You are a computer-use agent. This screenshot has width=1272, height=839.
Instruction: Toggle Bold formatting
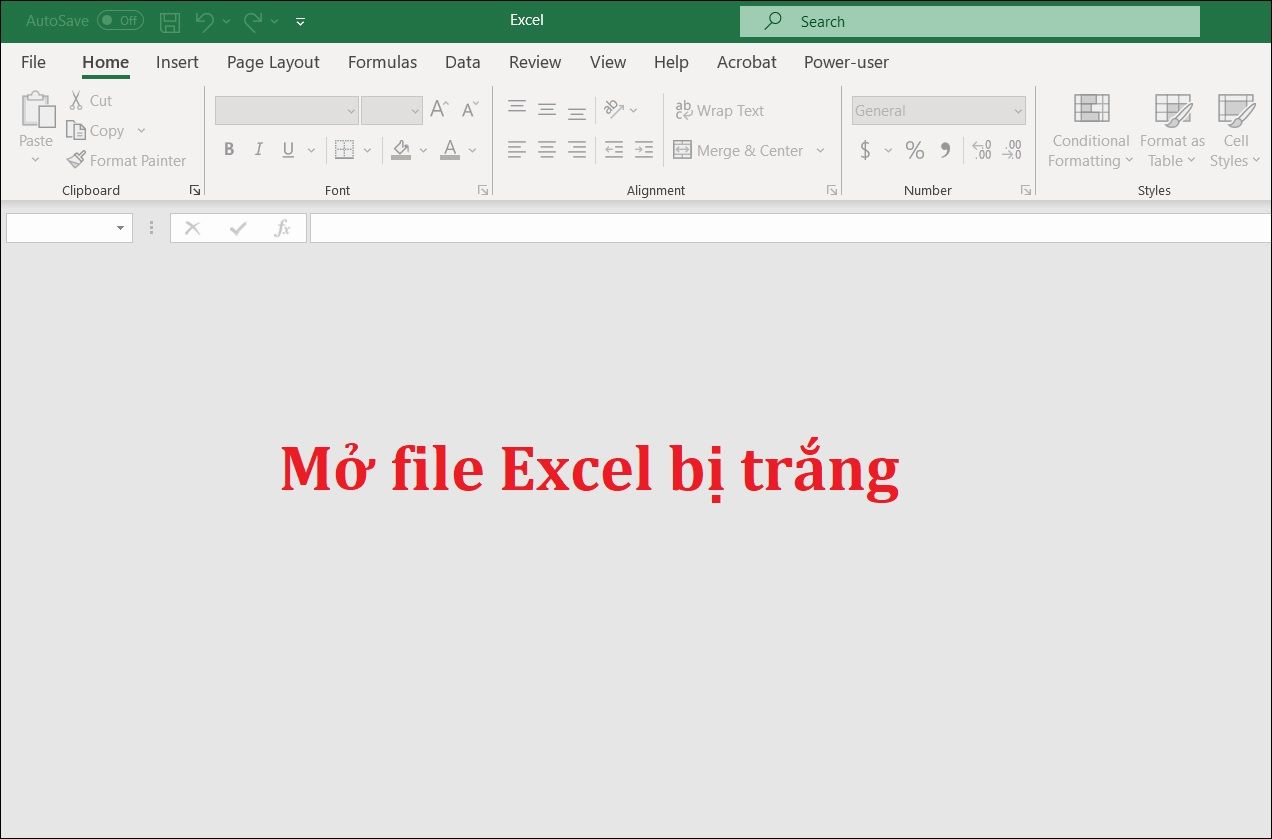[229, 150]
